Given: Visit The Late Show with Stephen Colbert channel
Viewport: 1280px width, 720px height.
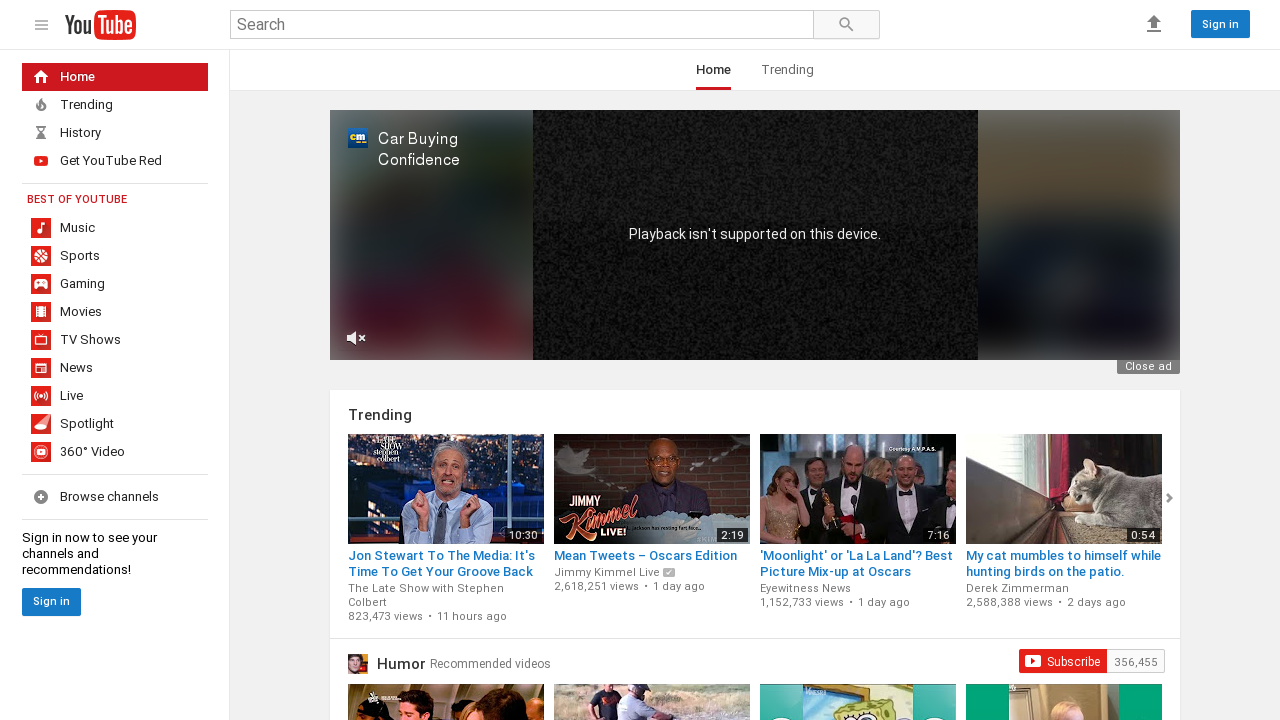Looking at the screenshot, I should pos(426,595).
